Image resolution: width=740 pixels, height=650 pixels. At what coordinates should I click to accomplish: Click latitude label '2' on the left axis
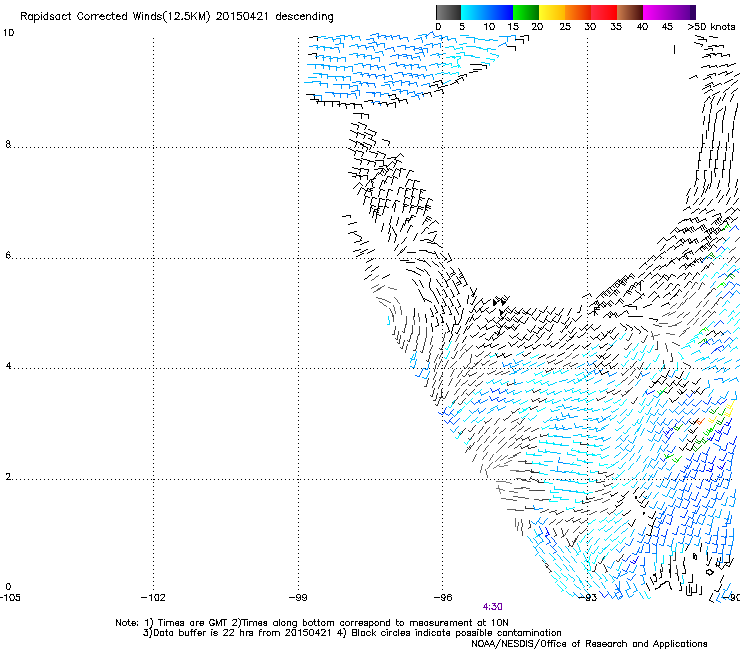coord(8,476)
